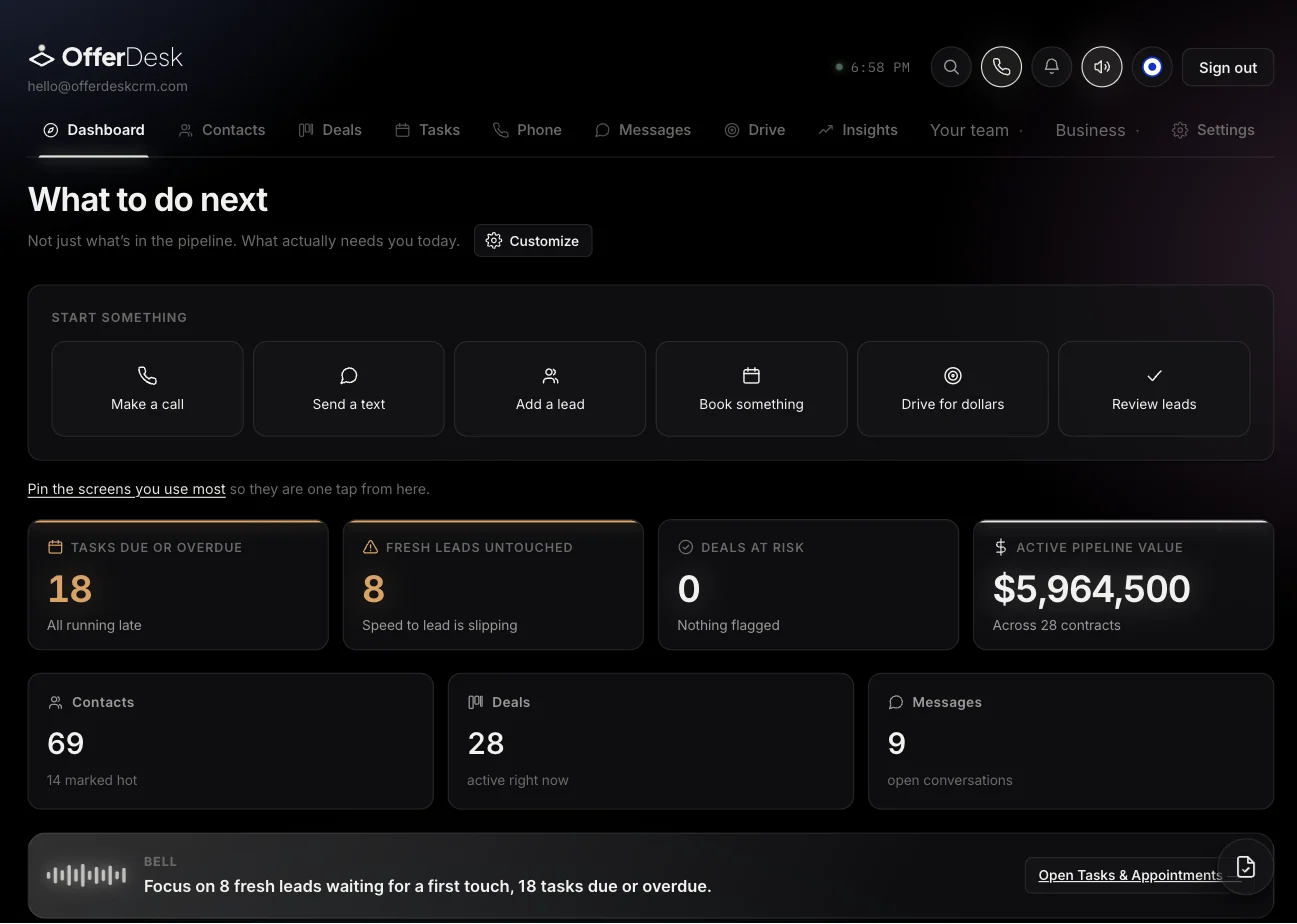
Task: Open the Messages tab
Action: point(643,130)
